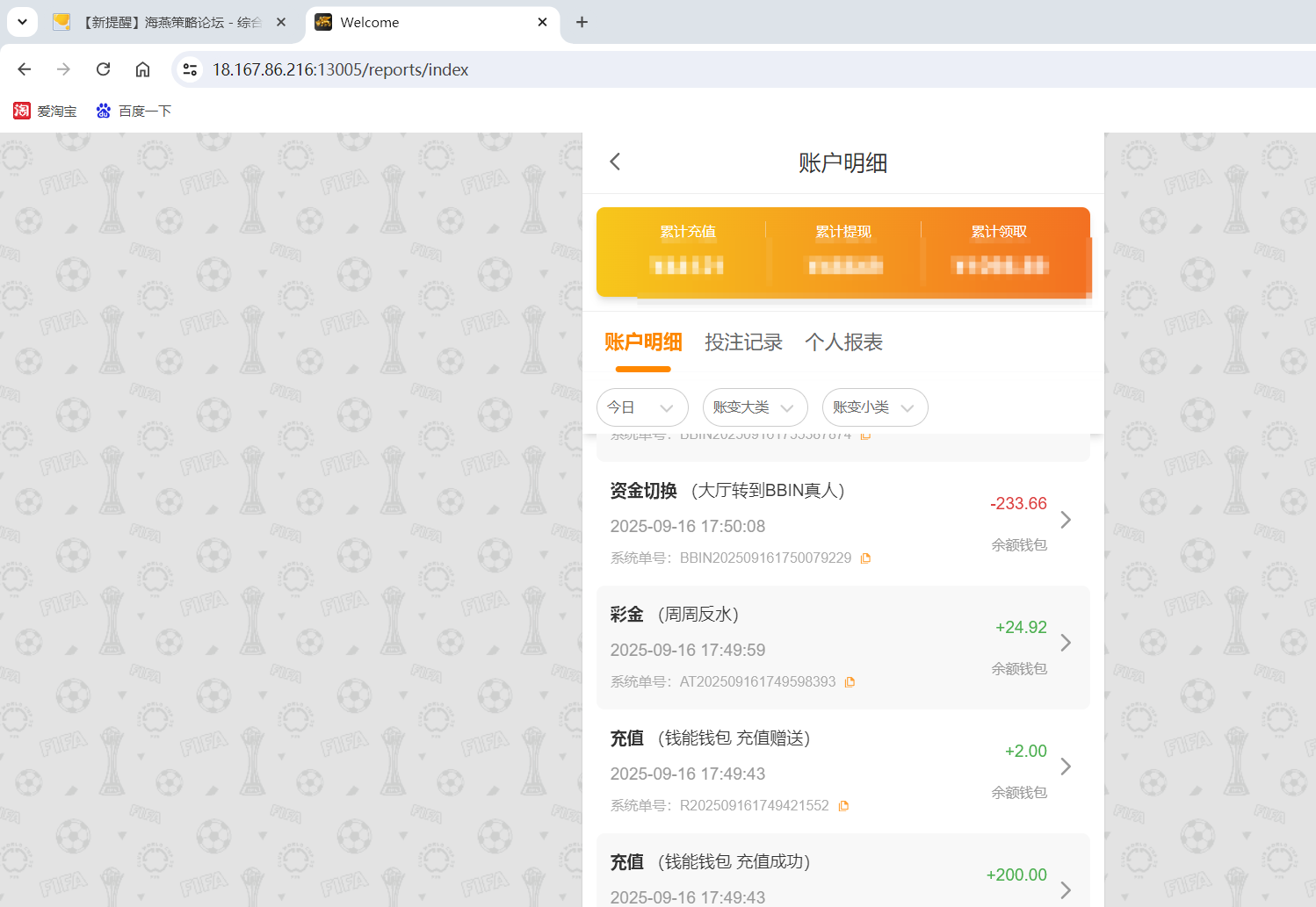Image resolution: width=1316 pixels, height=907 pixels.
Task: Expand the 彩金 周周反水 record details
Action: [1066, 643]
